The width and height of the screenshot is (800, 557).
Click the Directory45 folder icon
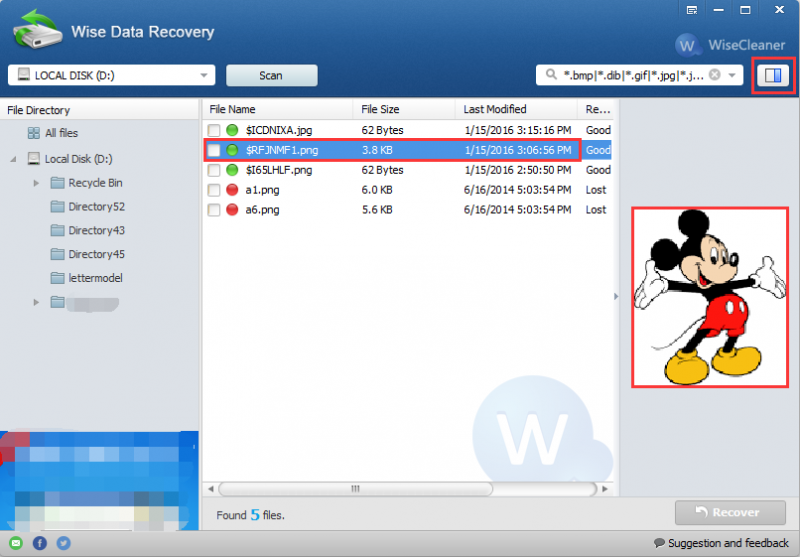tap(58, 254)
